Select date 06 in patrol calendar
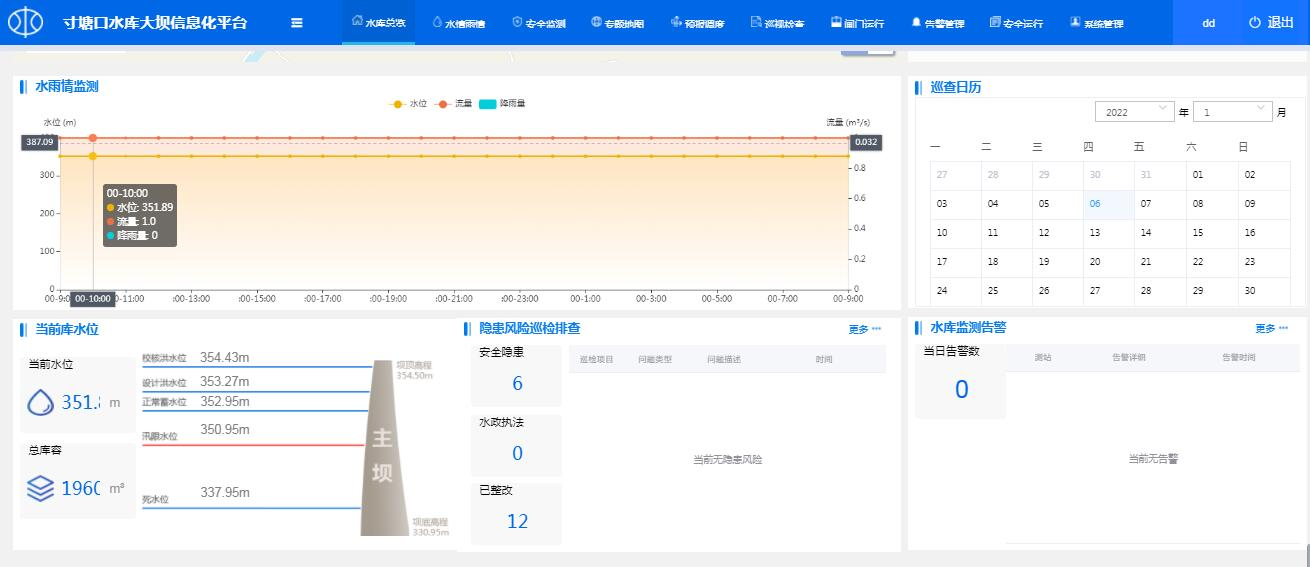The height and width of the screenshot is (567, 1310). 1095,204
